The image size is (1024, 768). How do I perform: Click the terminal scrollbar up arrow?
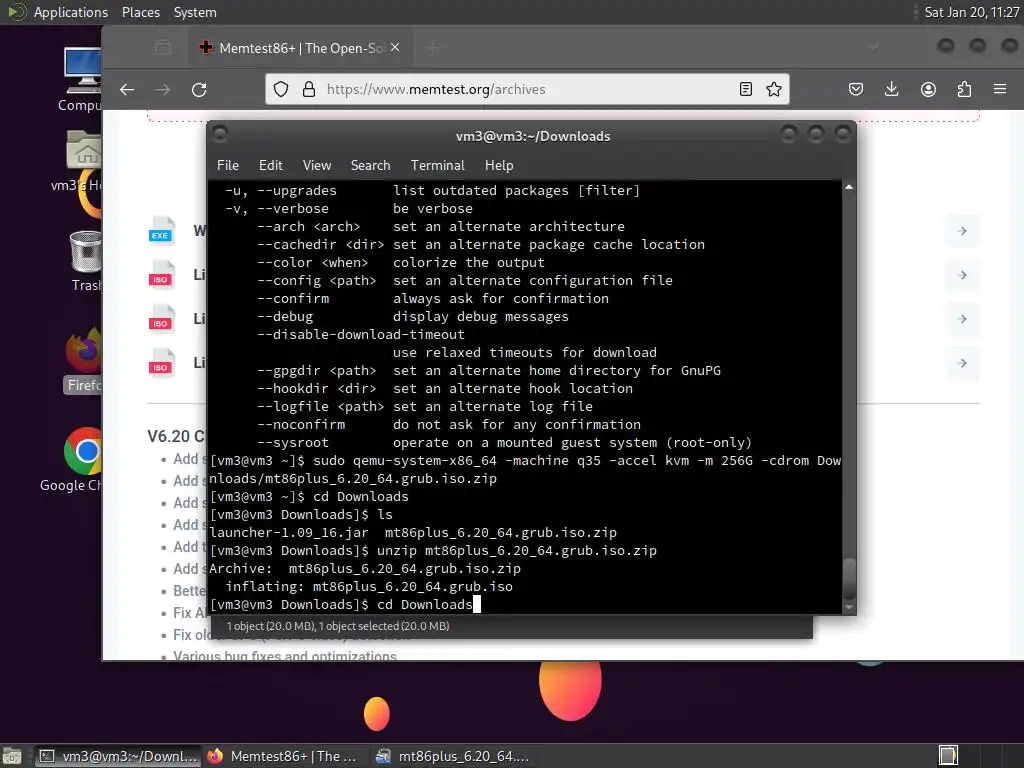pyautogui.click(x=849, y=187)
